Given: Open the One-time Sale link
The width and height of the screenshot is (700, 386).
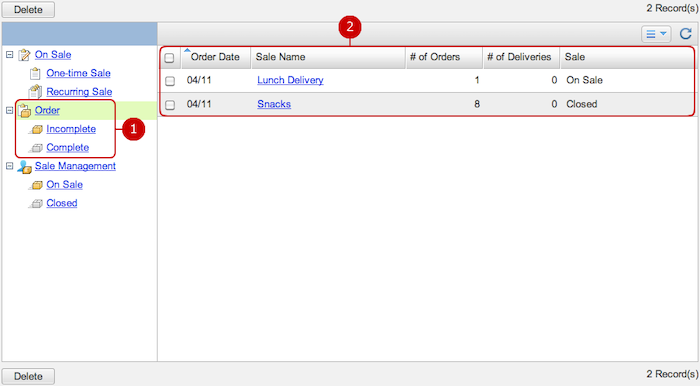Looking at the screenshot, I should (x=78, y=73).
